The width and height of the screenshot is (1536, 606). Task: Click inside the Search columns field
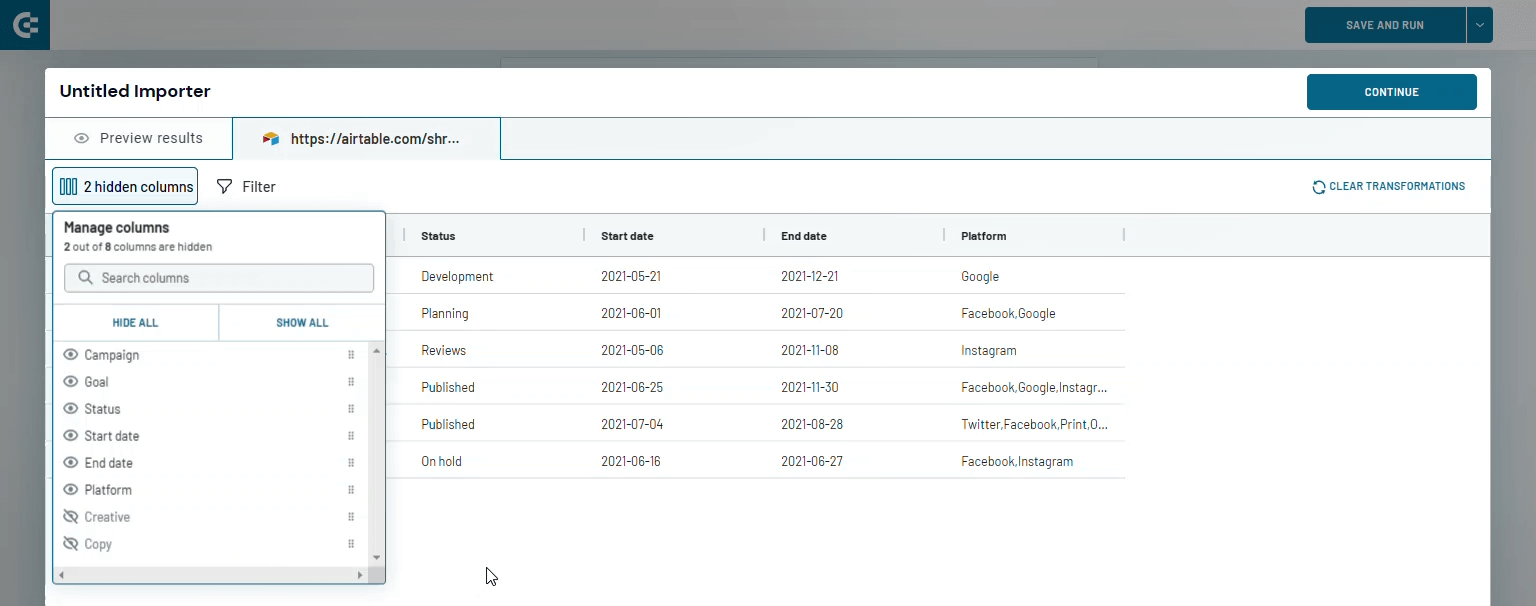(218, 277)
